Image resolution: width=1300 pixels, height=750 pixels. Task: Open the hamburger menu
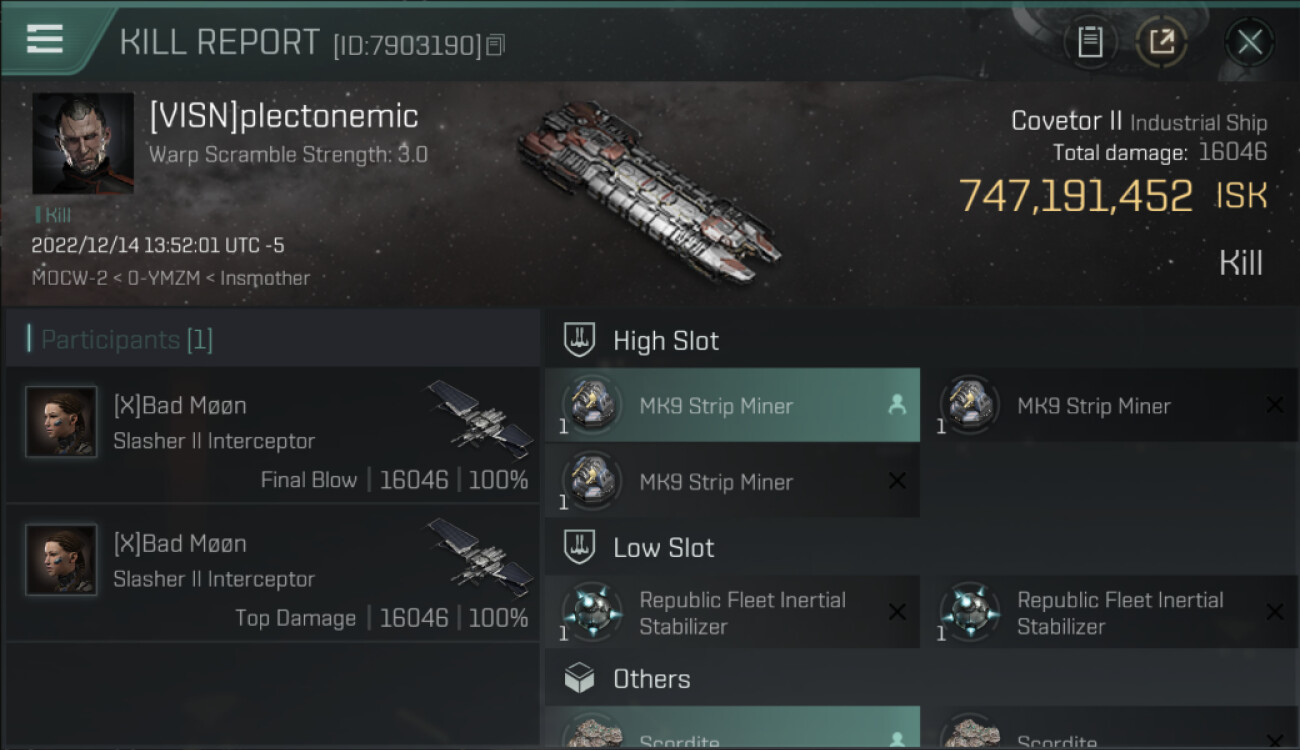point(45,39)
